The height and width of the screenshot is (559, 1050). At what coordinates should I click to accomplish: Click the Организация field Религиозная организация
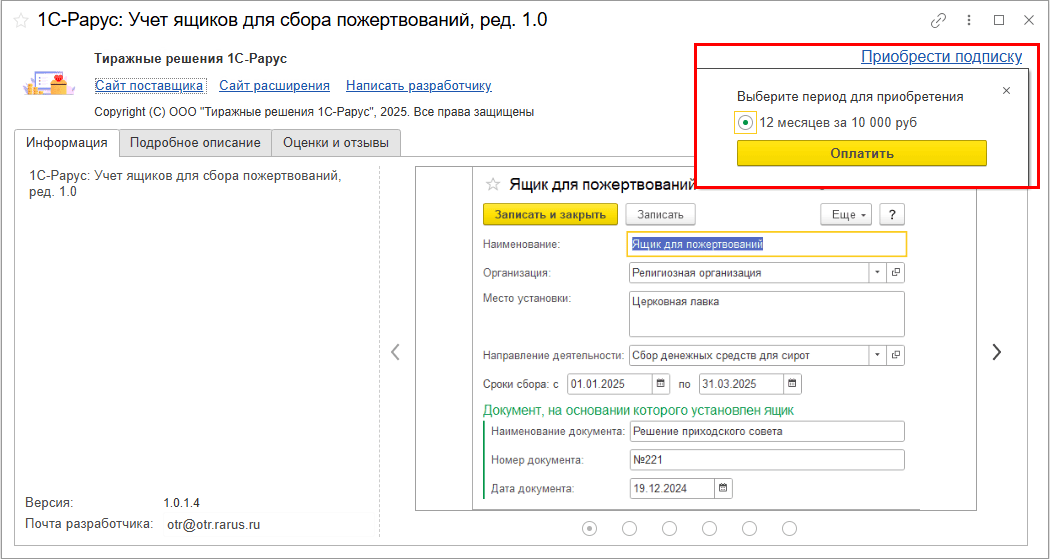coord(749,272)
